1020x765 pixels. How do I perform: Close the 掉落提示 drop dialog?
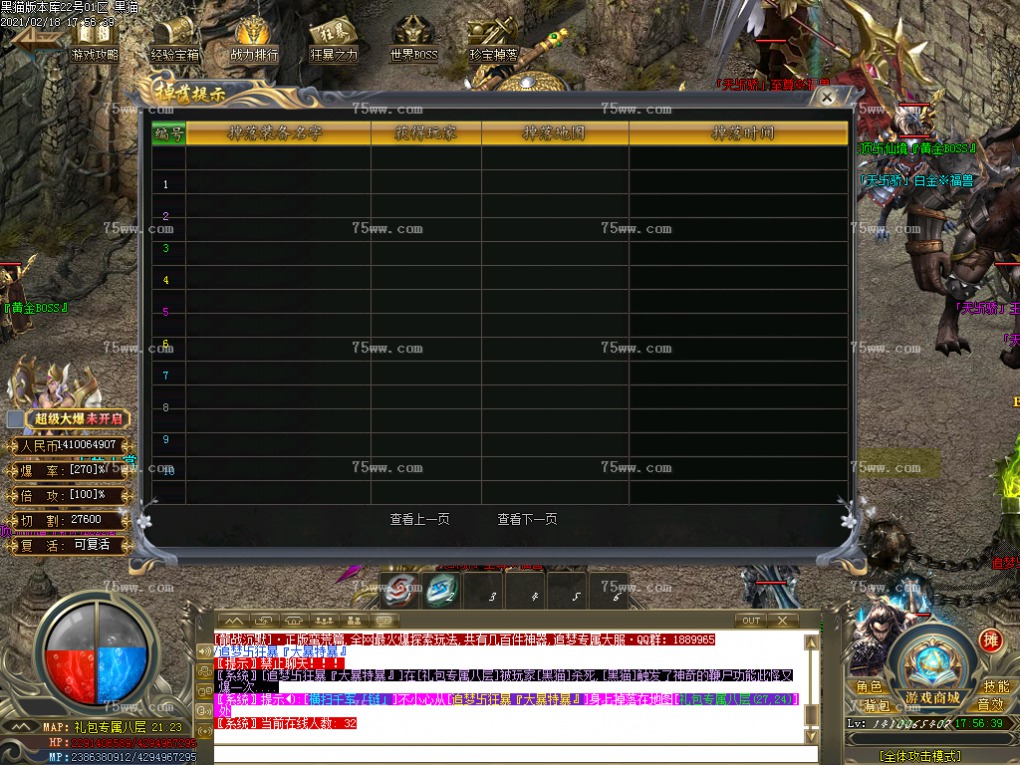(827, 98)
